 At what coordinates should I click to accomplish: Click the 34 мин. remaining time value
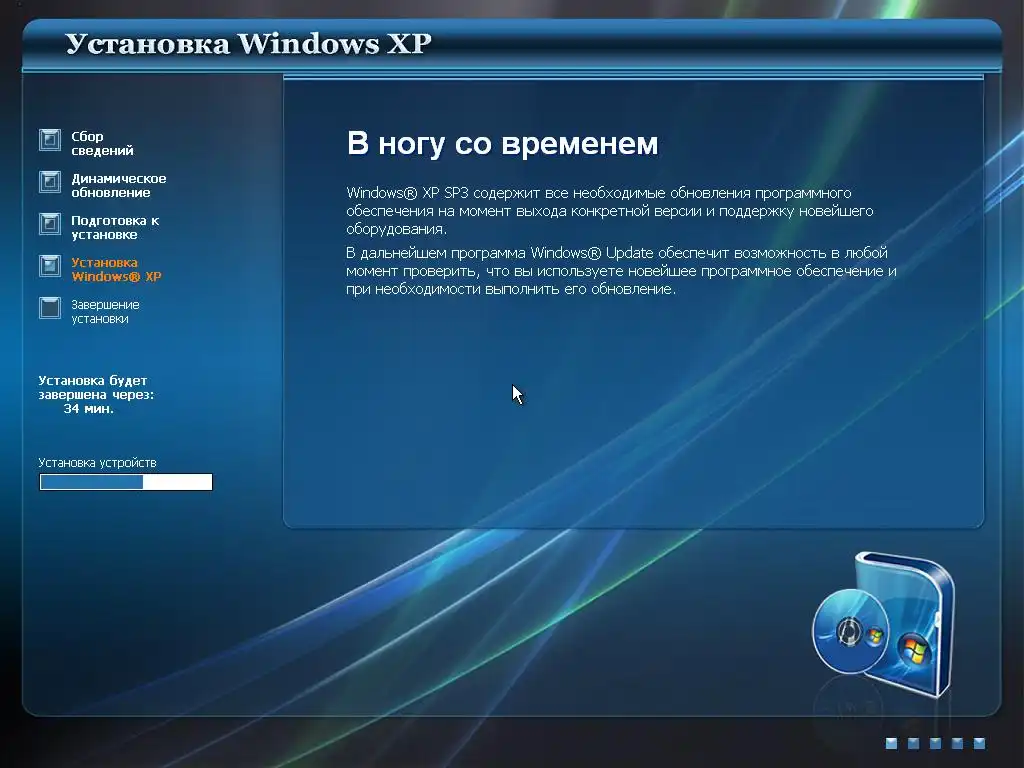89,409
